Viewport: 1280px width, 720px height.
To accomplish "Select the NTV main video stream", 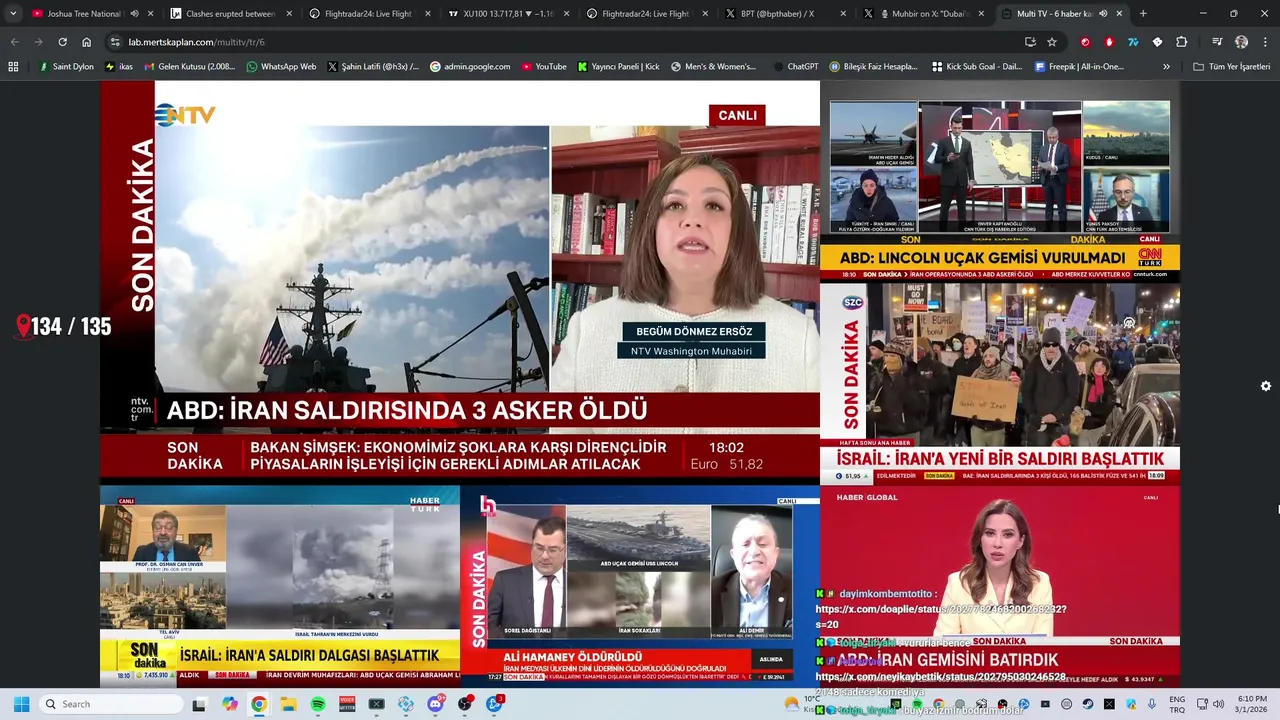I will point(460,281).
